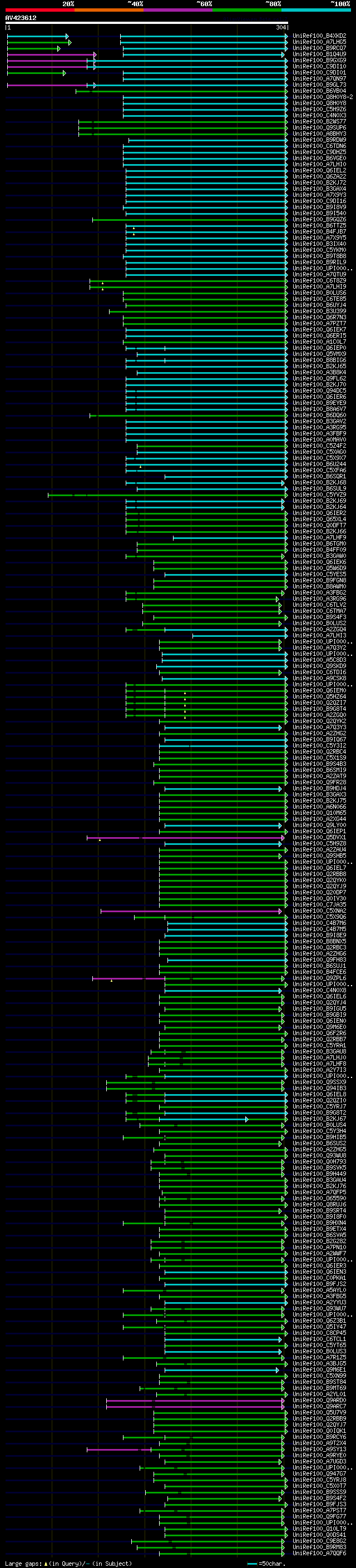Click the UniRef100_C5H9Z8 label
The height and width of the screenshot is (1568, 356).
pyautogui.click(x=319, y=844)
